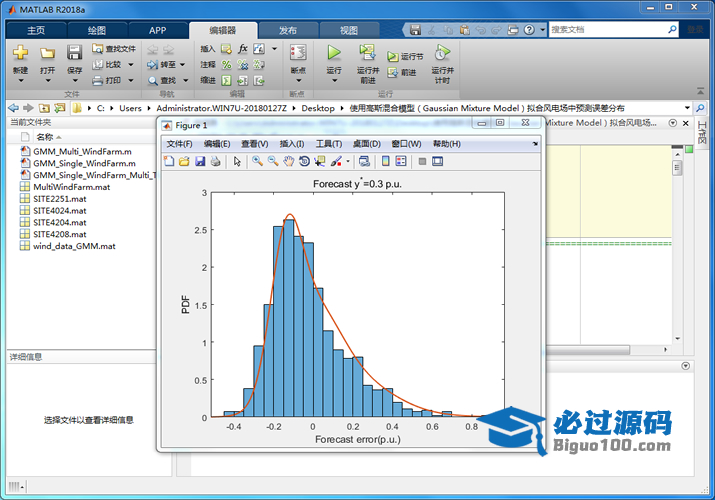Screen dimensions: 715x500
Task: Select the Zoom In tool in Figure 1
Action: (257, 161)
